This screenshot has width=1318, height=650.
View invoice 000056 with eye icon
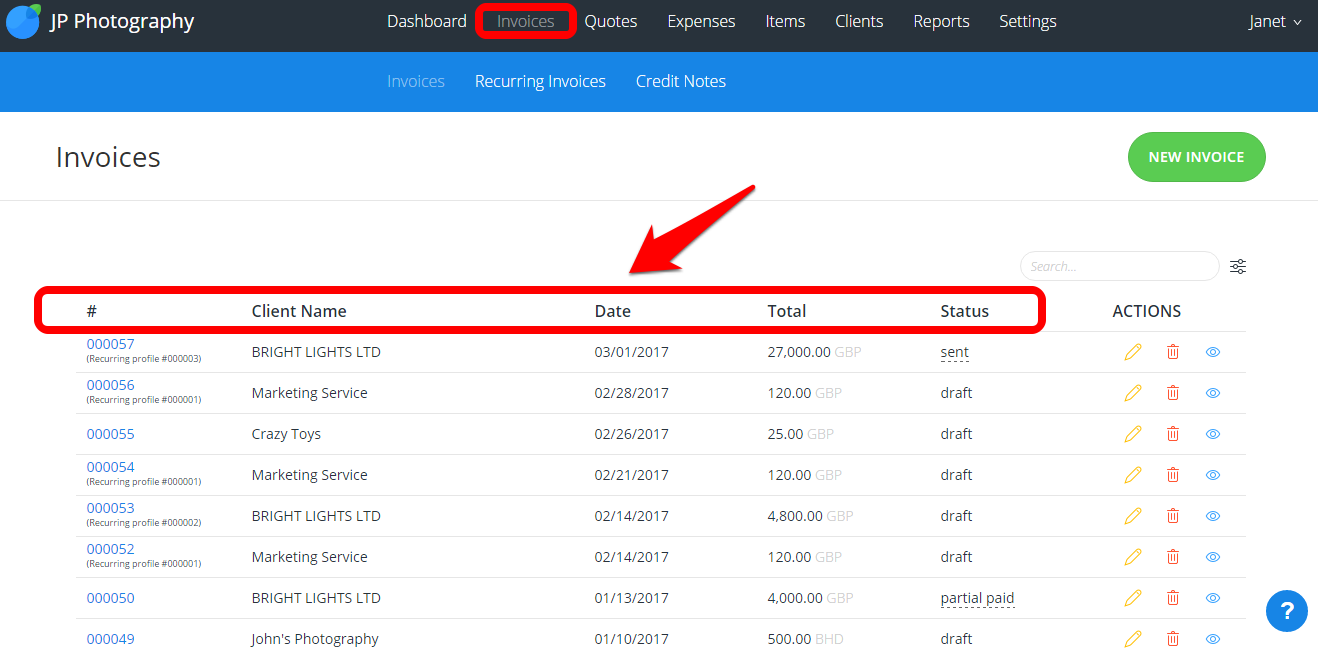click(1213, 393)
